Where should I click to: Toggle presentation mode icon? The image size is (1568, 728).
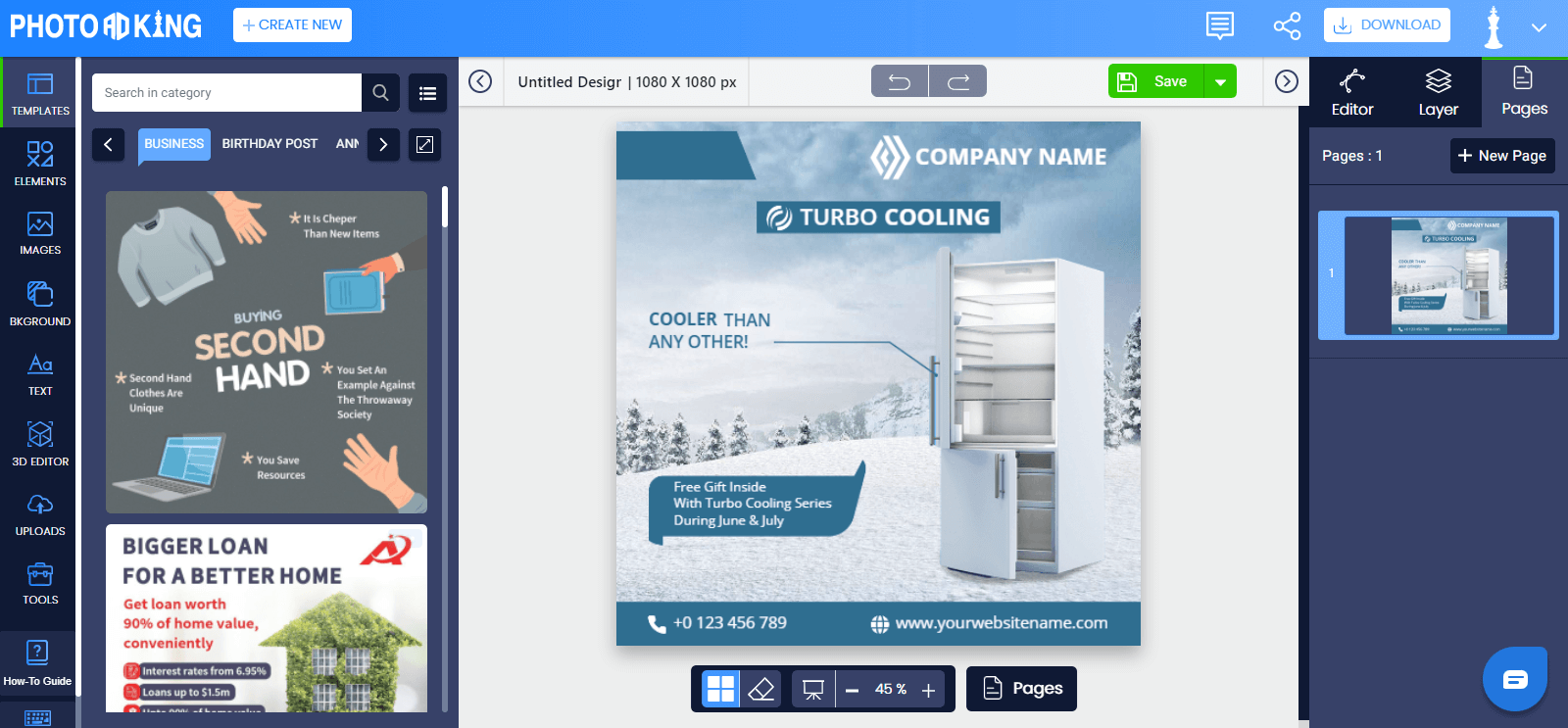(x=812, y=690)
